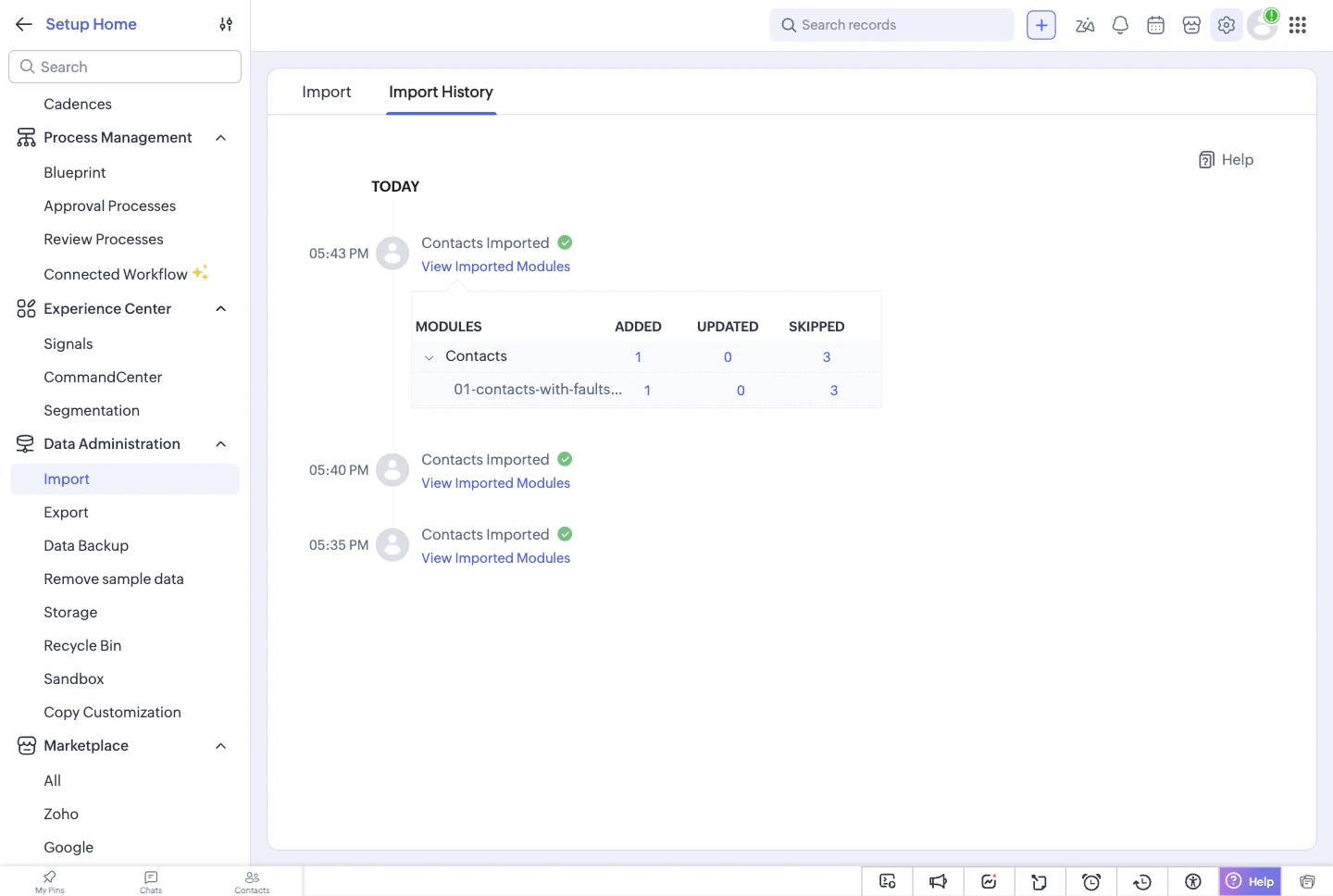1333x896 pixels.
Task: Open the apps grid menu
Action: click(x=1298, y=25)
